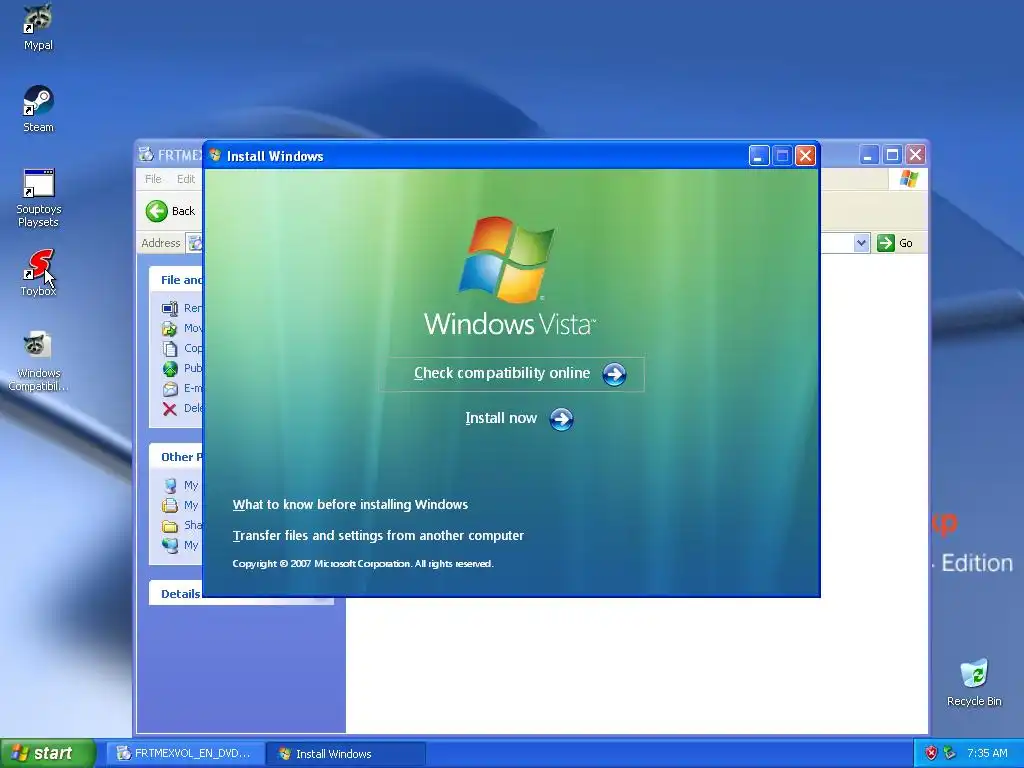Image resolution: width=1024 pixels, height=768 pixels.
Task: Select the Souptoys Playsets desktop icon
Action: pyautogui.click(x=38, y=198)
